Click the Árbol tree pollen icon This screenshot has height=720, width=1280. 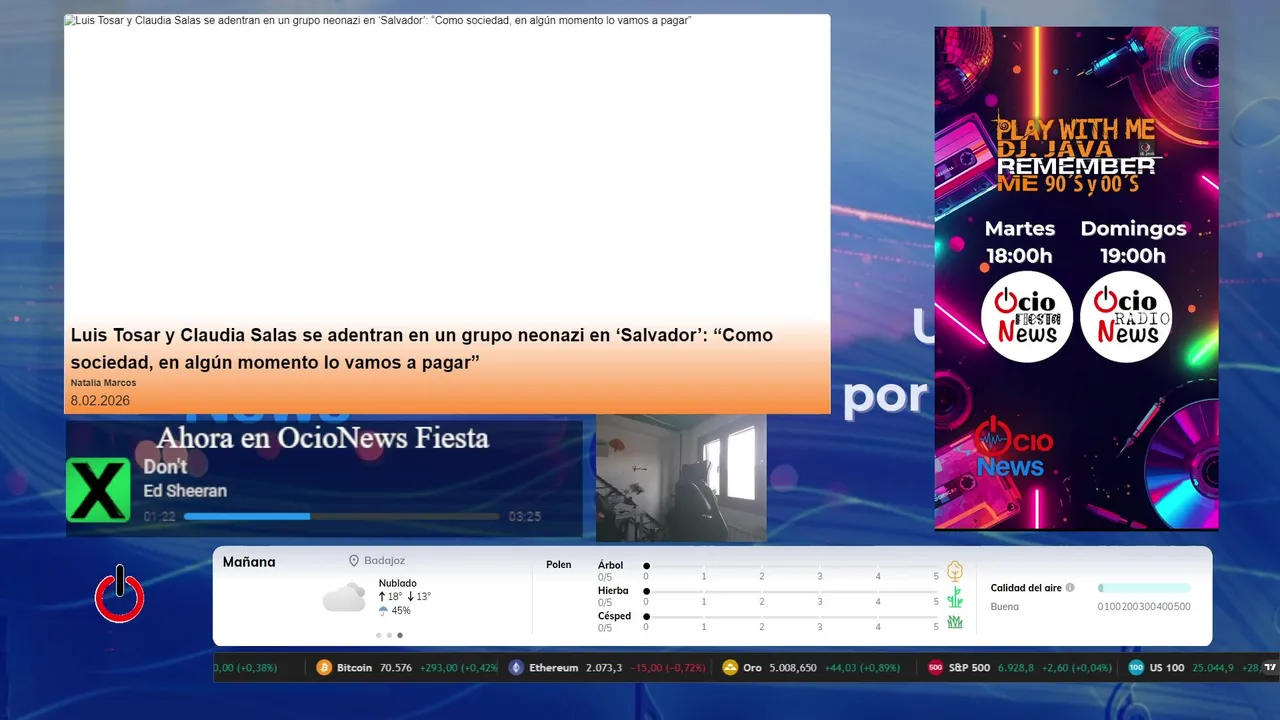(955, 571)
